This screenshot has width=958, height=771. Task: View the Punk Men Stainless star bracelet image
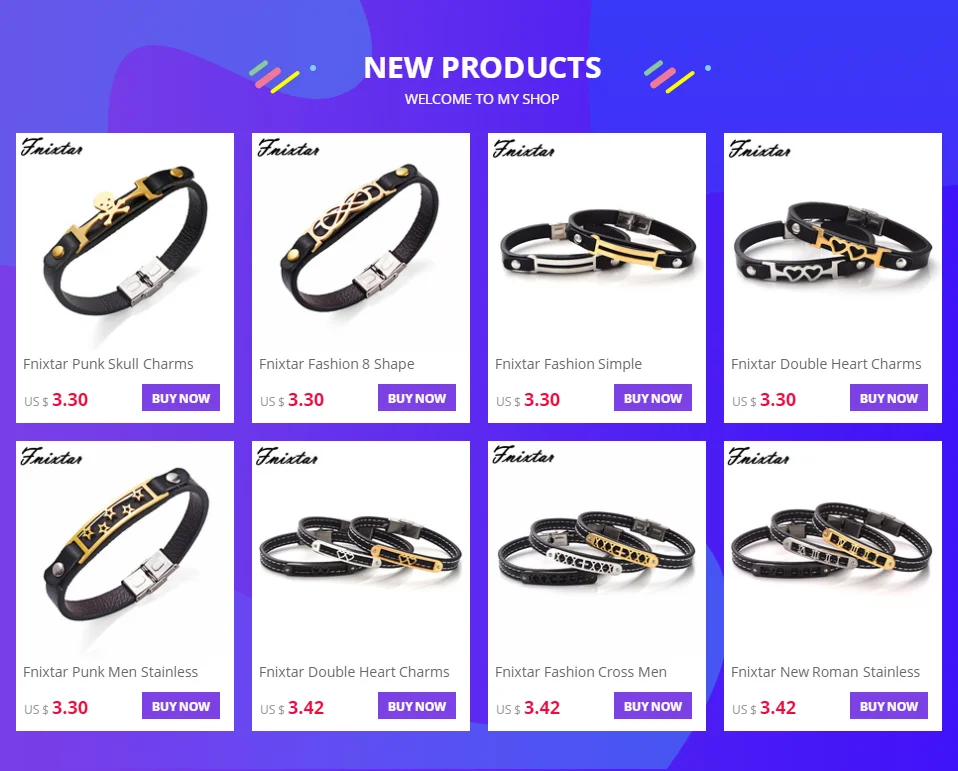point(125,550)
